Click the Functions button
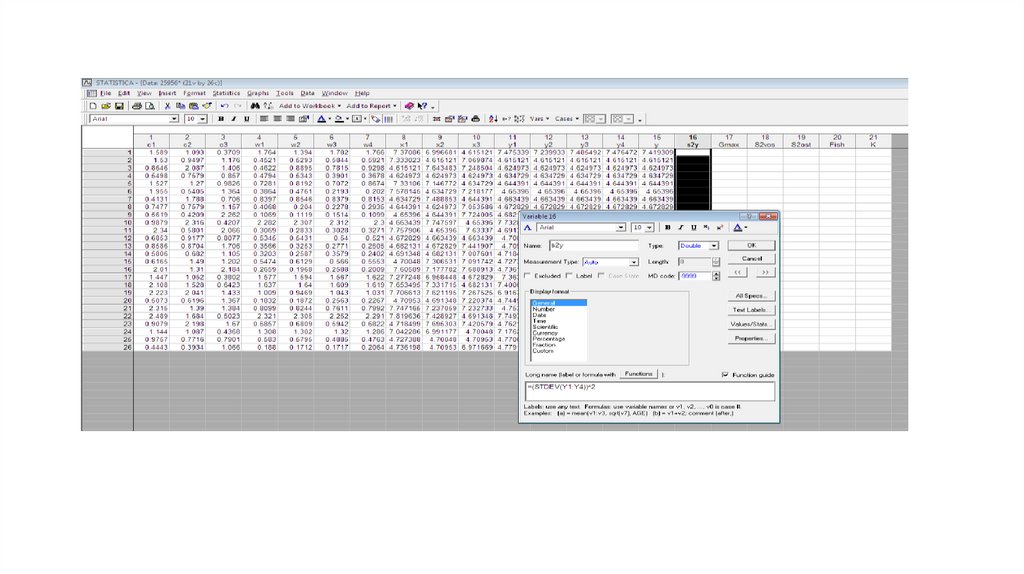This screenshot has height=574, width=1024. pyautogui.click(x=638, y=373)
